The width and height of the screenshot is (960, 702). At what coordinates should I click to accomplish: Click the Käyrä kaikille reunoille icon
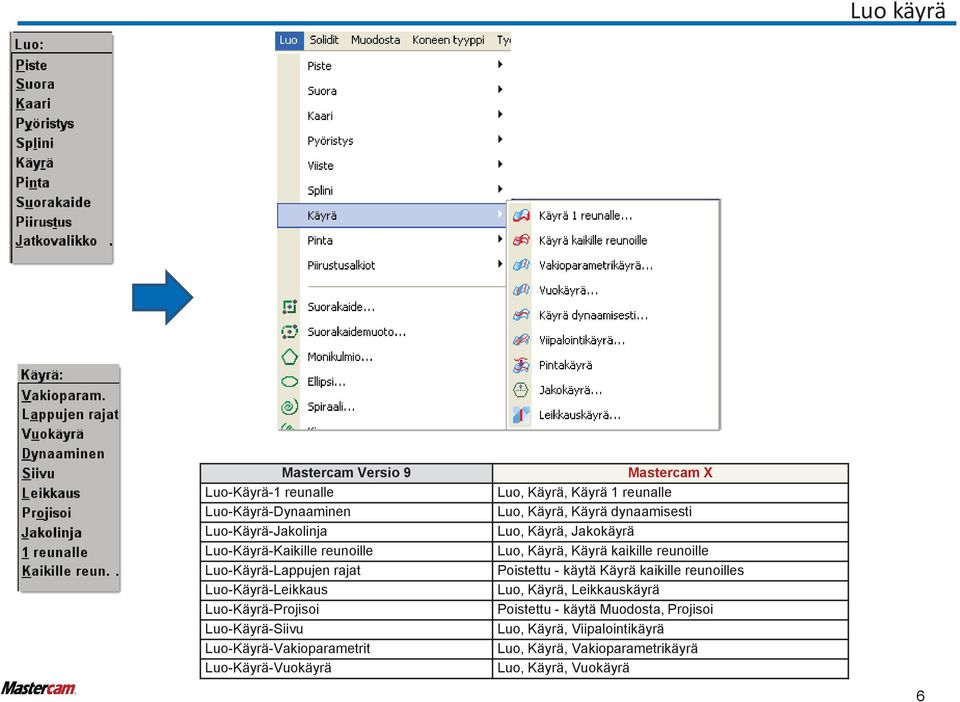(521, 241)
